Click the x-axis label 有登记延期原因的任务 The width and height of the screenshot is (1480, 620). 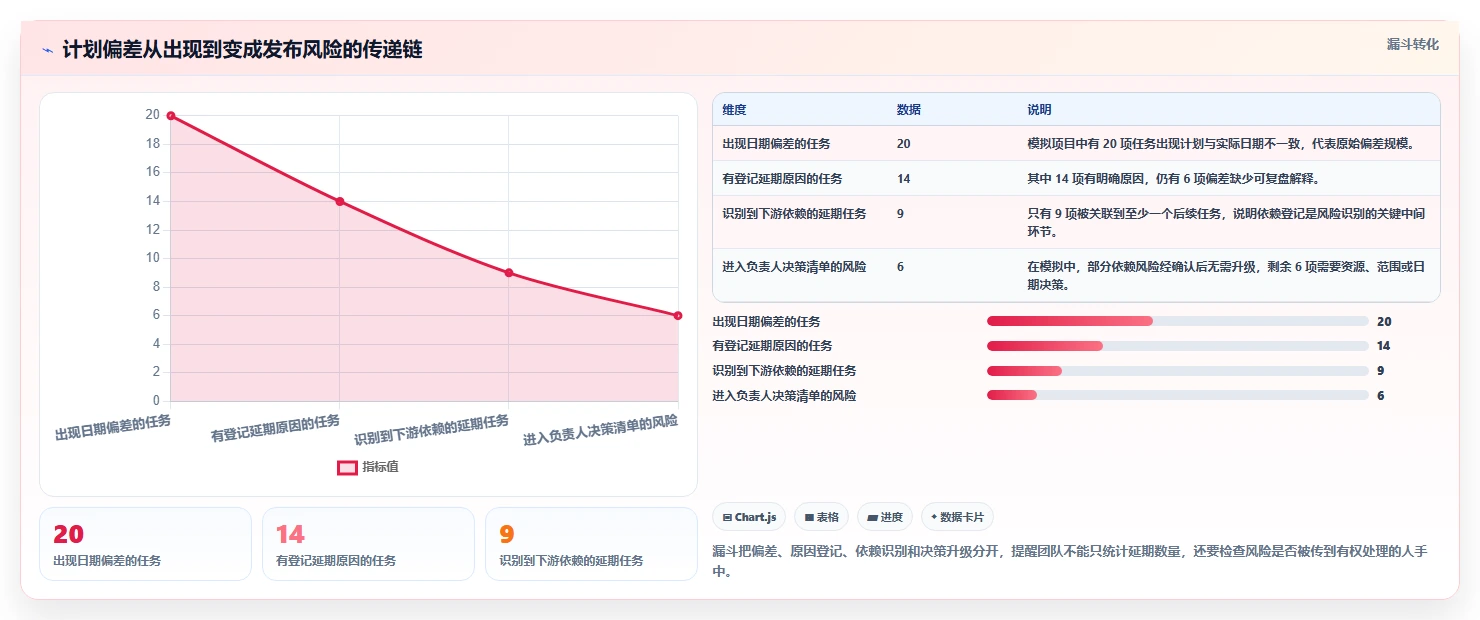point(275,429)
